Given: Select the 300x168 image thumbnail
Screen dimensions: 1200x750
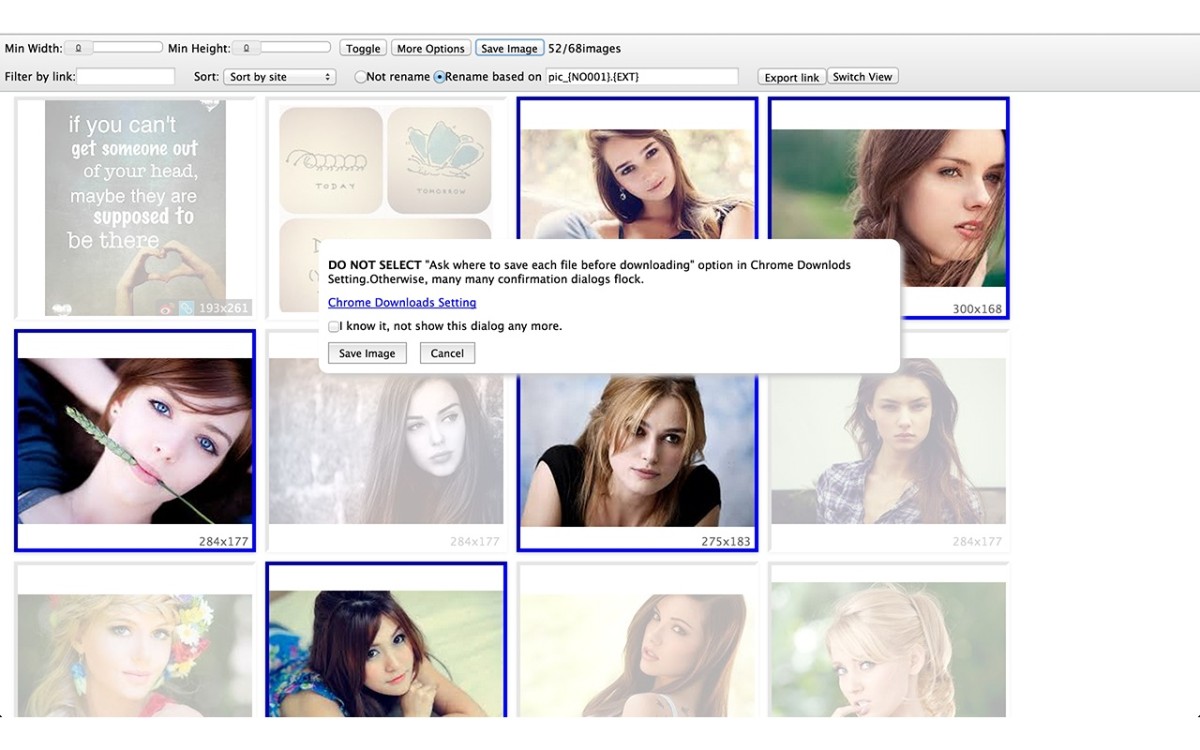Looking at the screenshot, I should point(888,200).
